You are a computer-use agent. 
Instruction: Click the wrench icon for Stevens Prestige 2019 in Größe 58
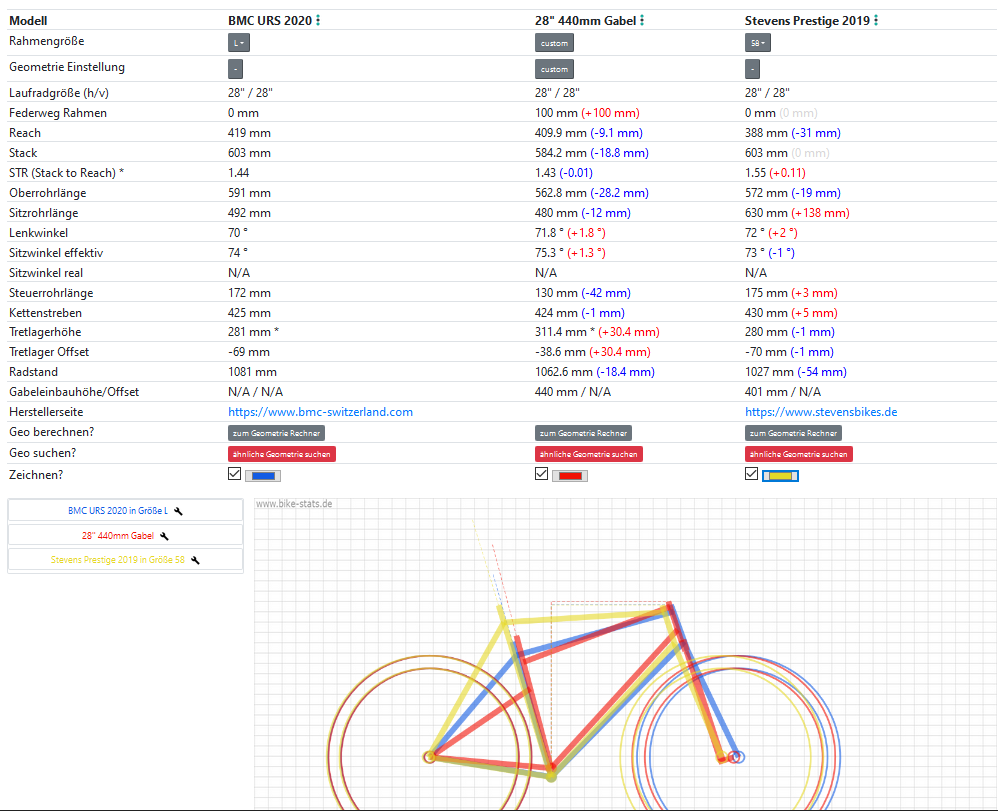click(x=195, y=560)
